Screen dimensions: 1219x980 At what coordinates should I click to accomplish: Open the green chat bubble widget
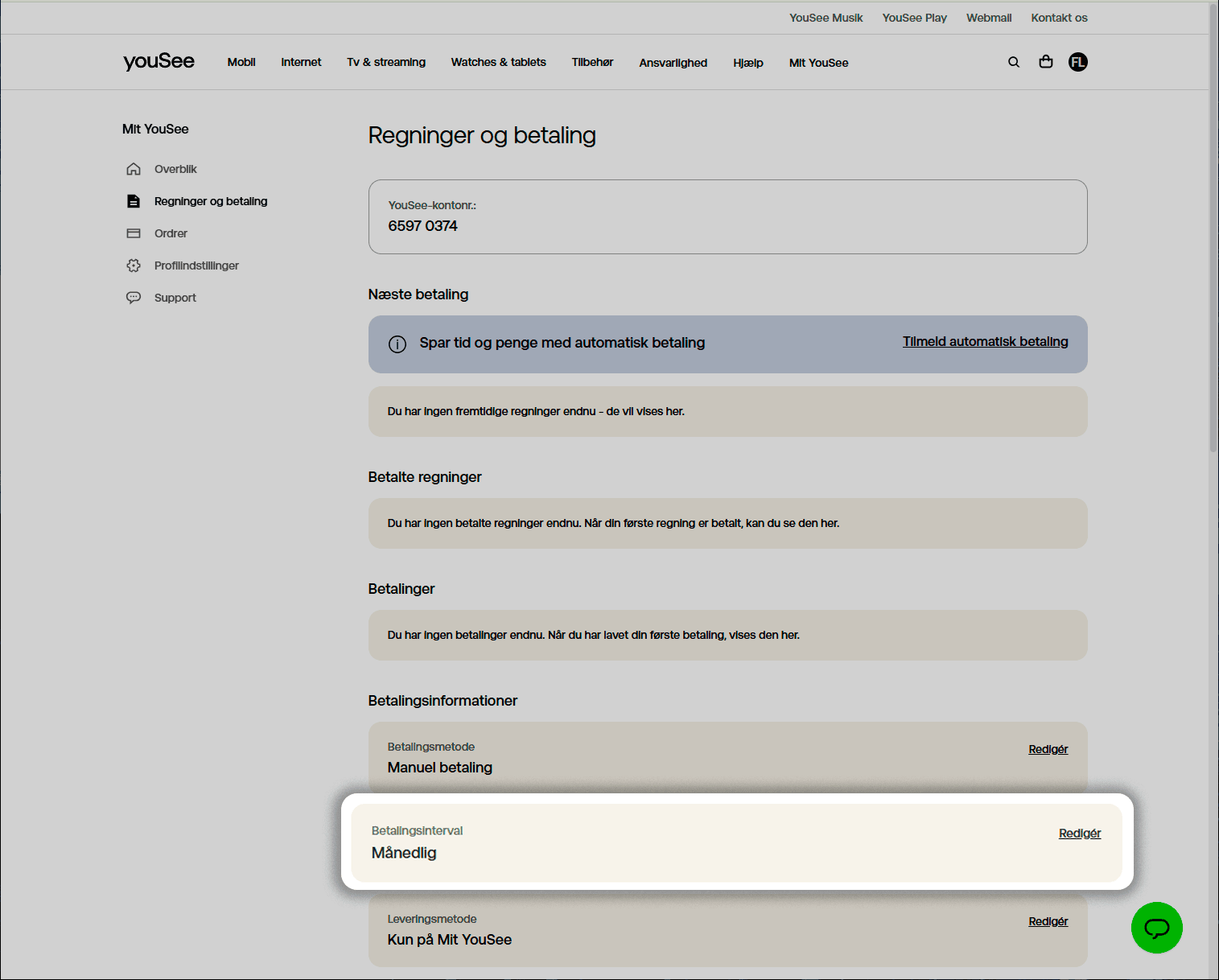pos(1156,928)
